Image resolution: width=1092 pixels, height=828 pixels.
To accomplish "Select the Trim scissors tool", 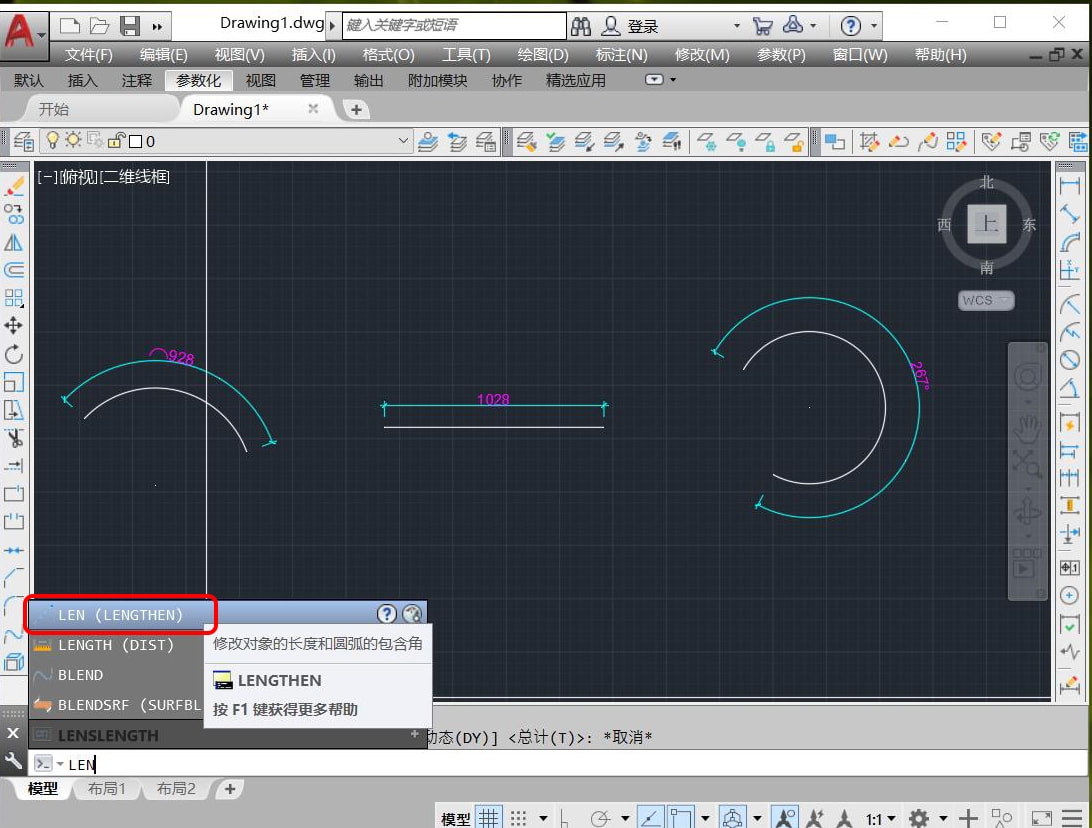I will [x=13, y=437].
